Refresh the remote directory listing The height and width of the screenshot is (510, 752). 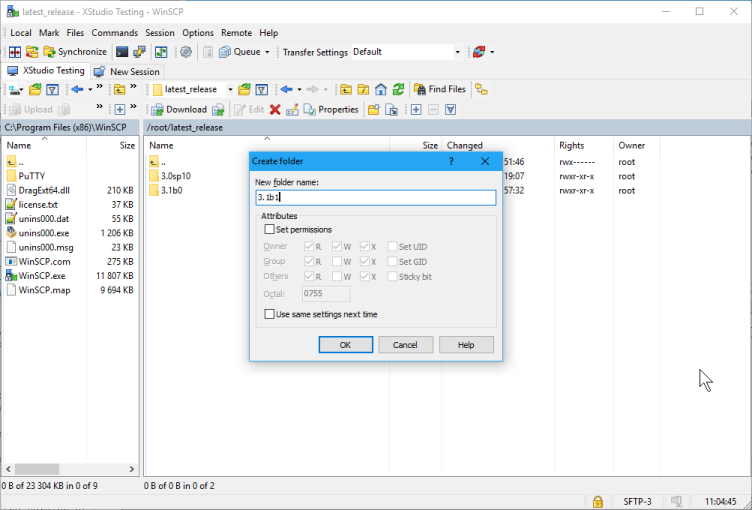click(x=398, y=90)
